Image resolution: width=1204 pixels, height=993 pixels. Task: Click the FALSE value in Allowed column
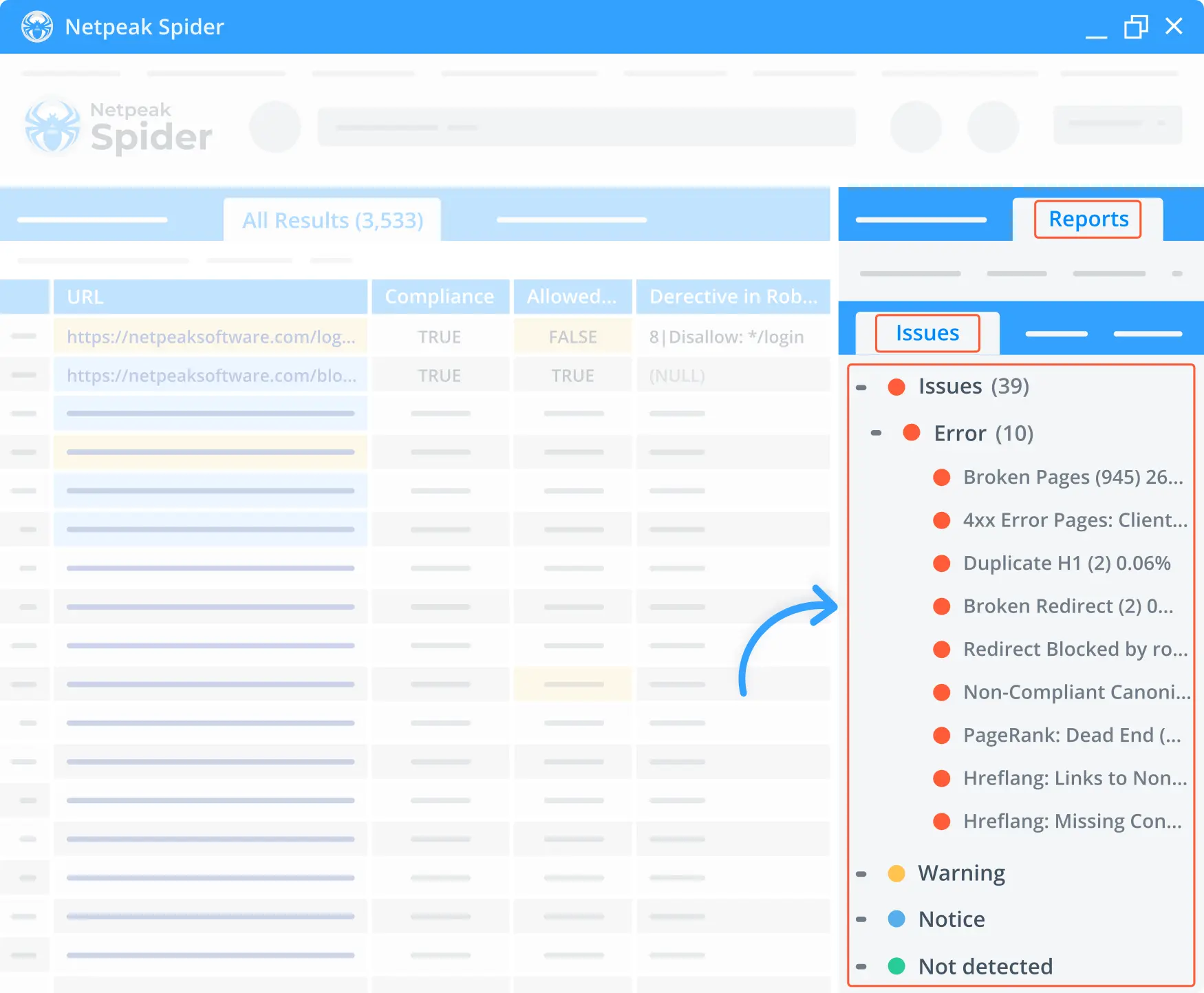click(572, 337)
